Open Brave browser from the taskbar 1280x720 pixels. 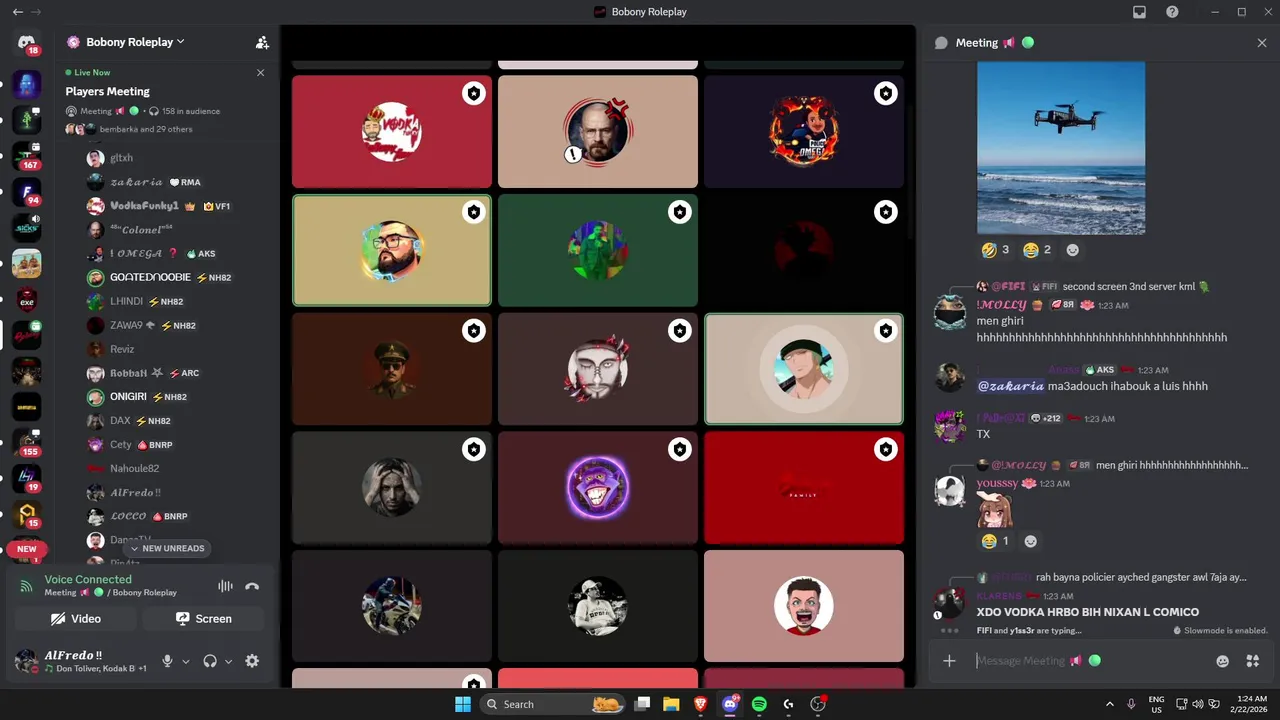click(x=700, y=704)
